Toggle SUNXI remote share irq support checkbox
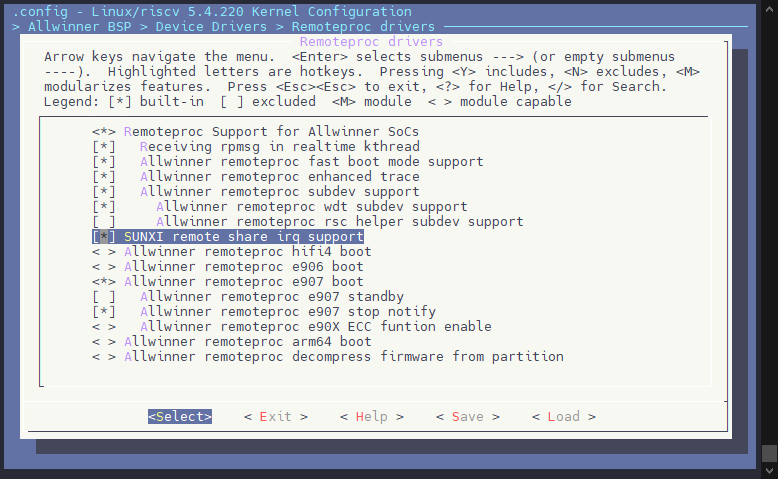Screen dimensions: 778x479 (104, 237)
